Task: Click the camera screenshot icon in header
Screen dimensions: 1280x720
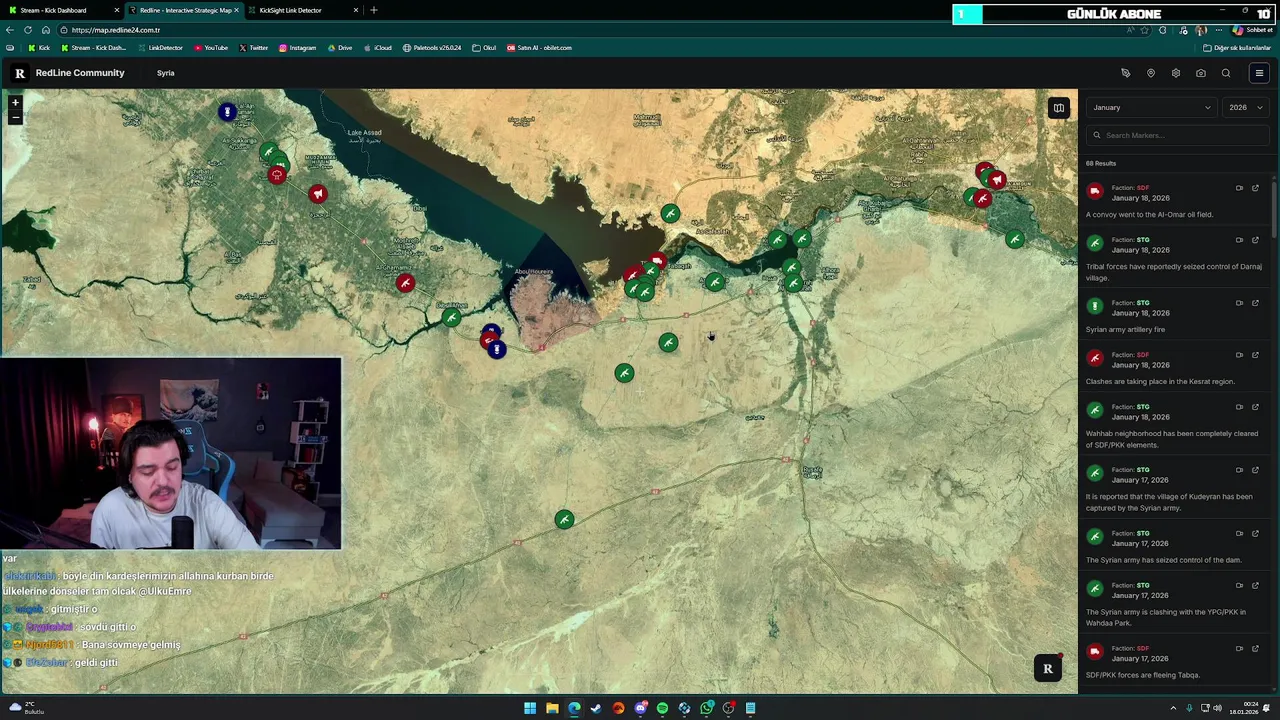Action: pos(1200,73)
